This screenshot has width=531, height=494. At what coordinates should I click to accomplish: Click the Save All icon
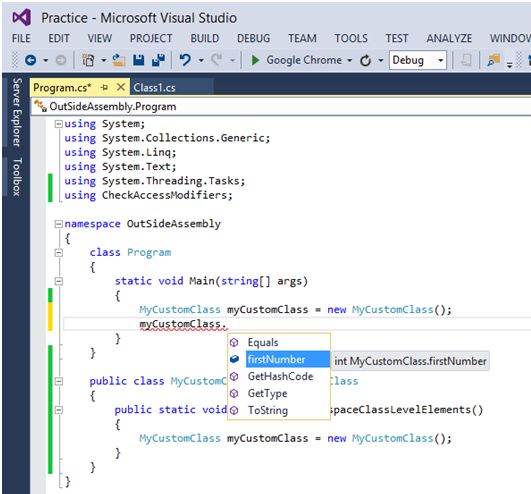(x=158, y=60)
